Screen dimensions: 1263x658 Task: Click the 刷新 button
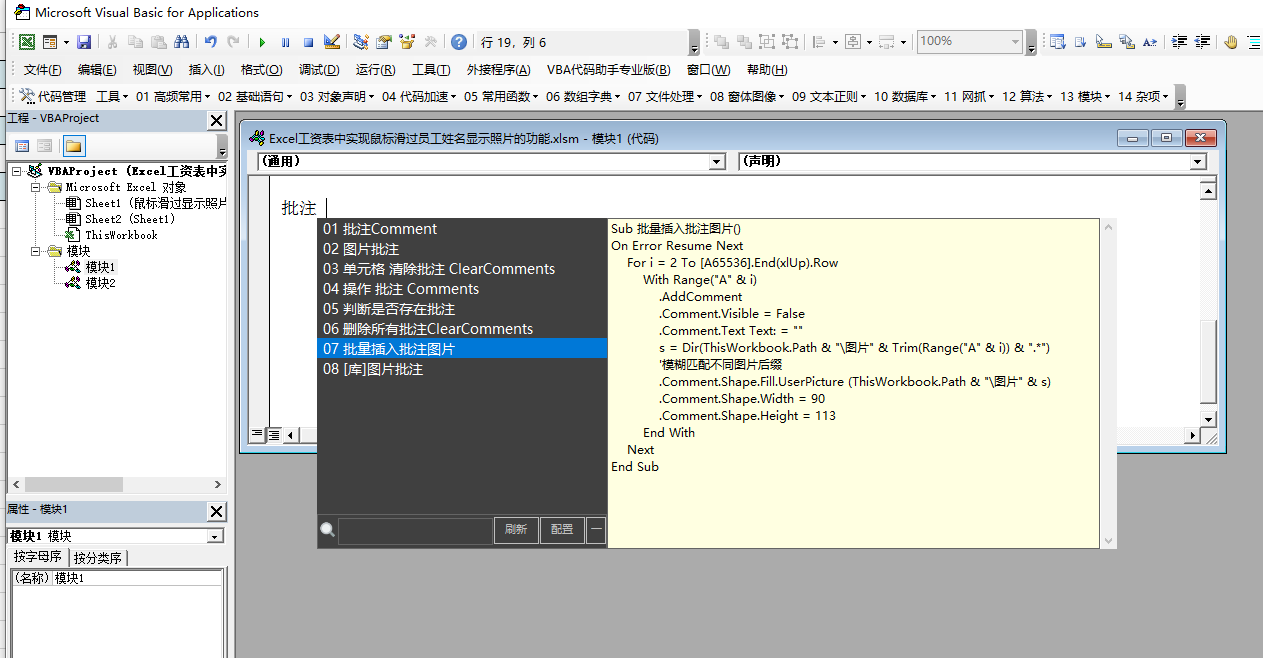[x=516, y=530]
